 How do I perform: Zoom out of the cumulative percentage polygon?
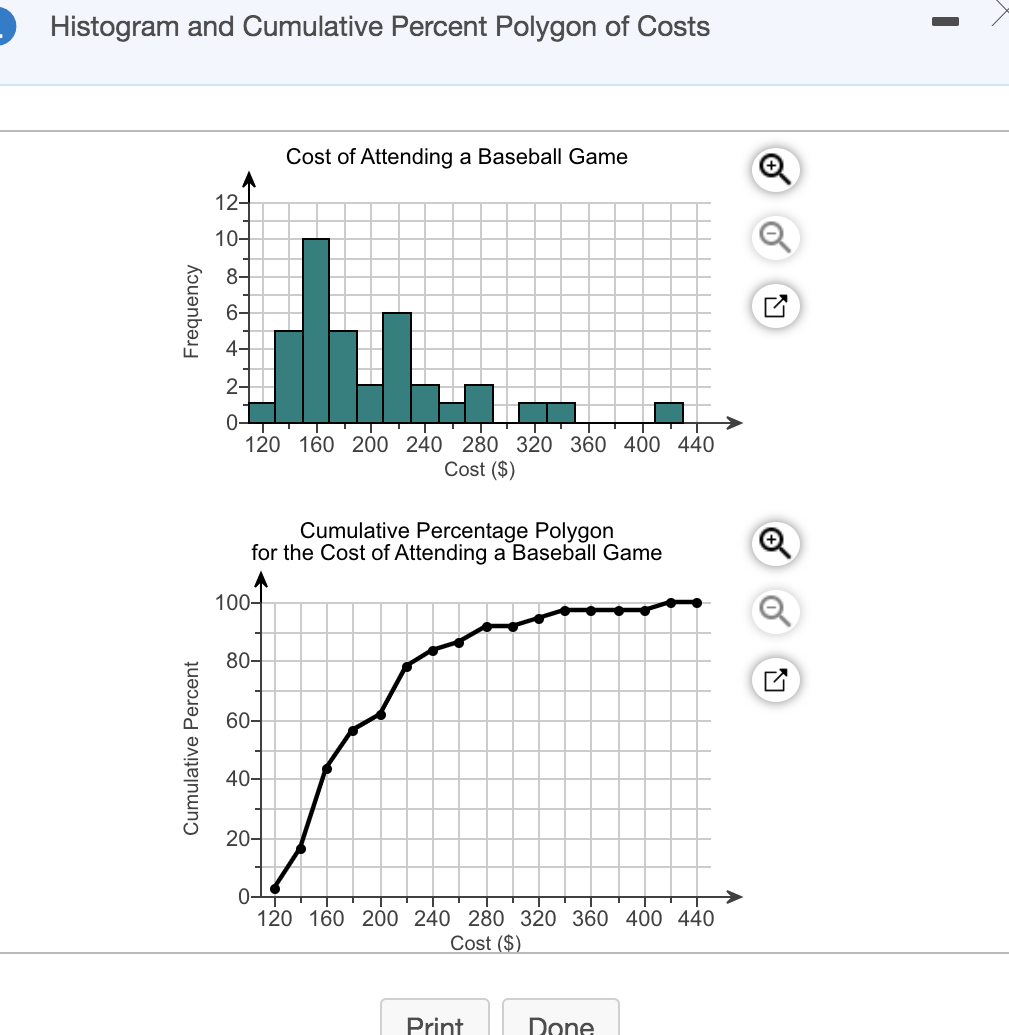point(775,612)
